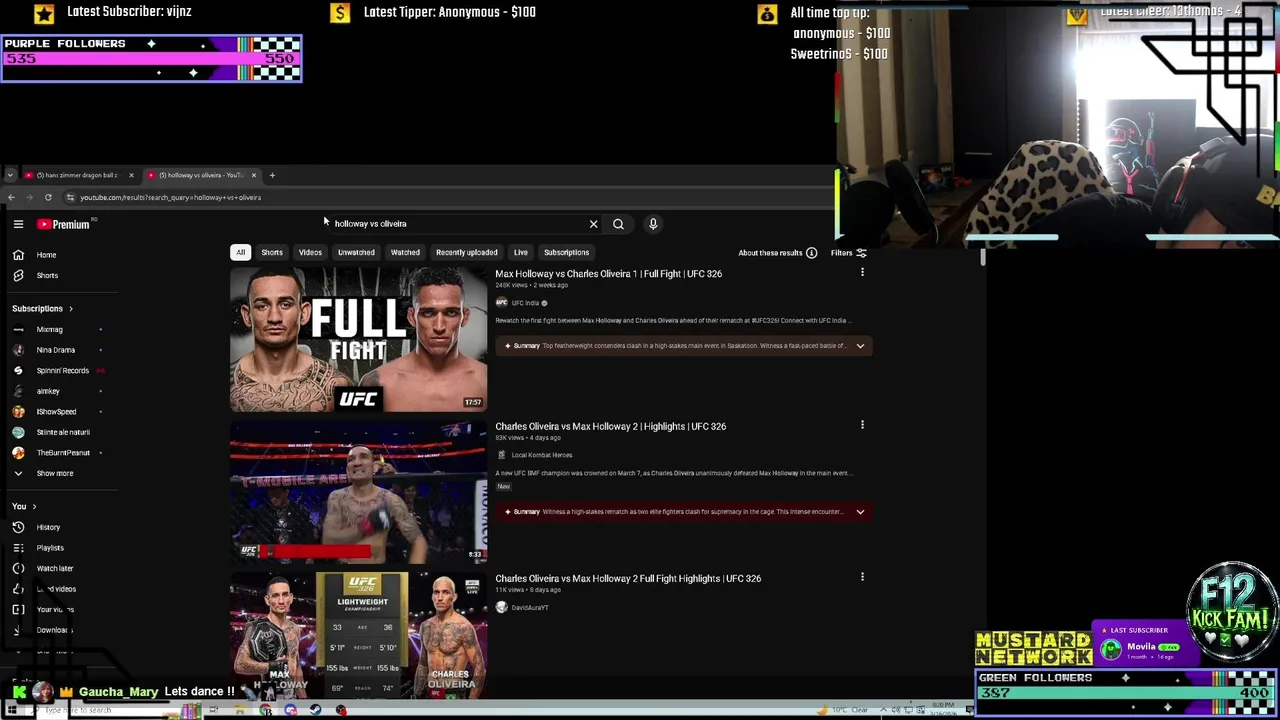Play the FULL FIGHT thumbnail video

click(x=358, y=340)
